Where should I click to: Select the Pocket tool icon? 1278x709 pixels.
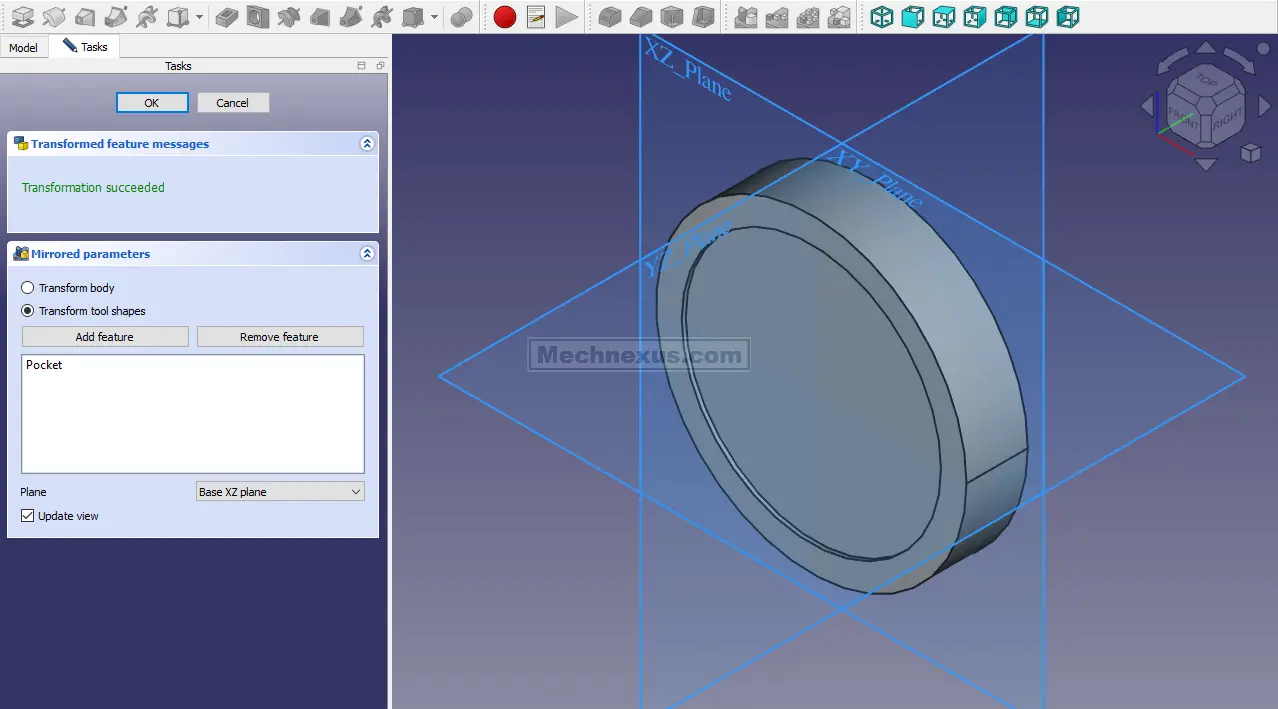point(227,17)
